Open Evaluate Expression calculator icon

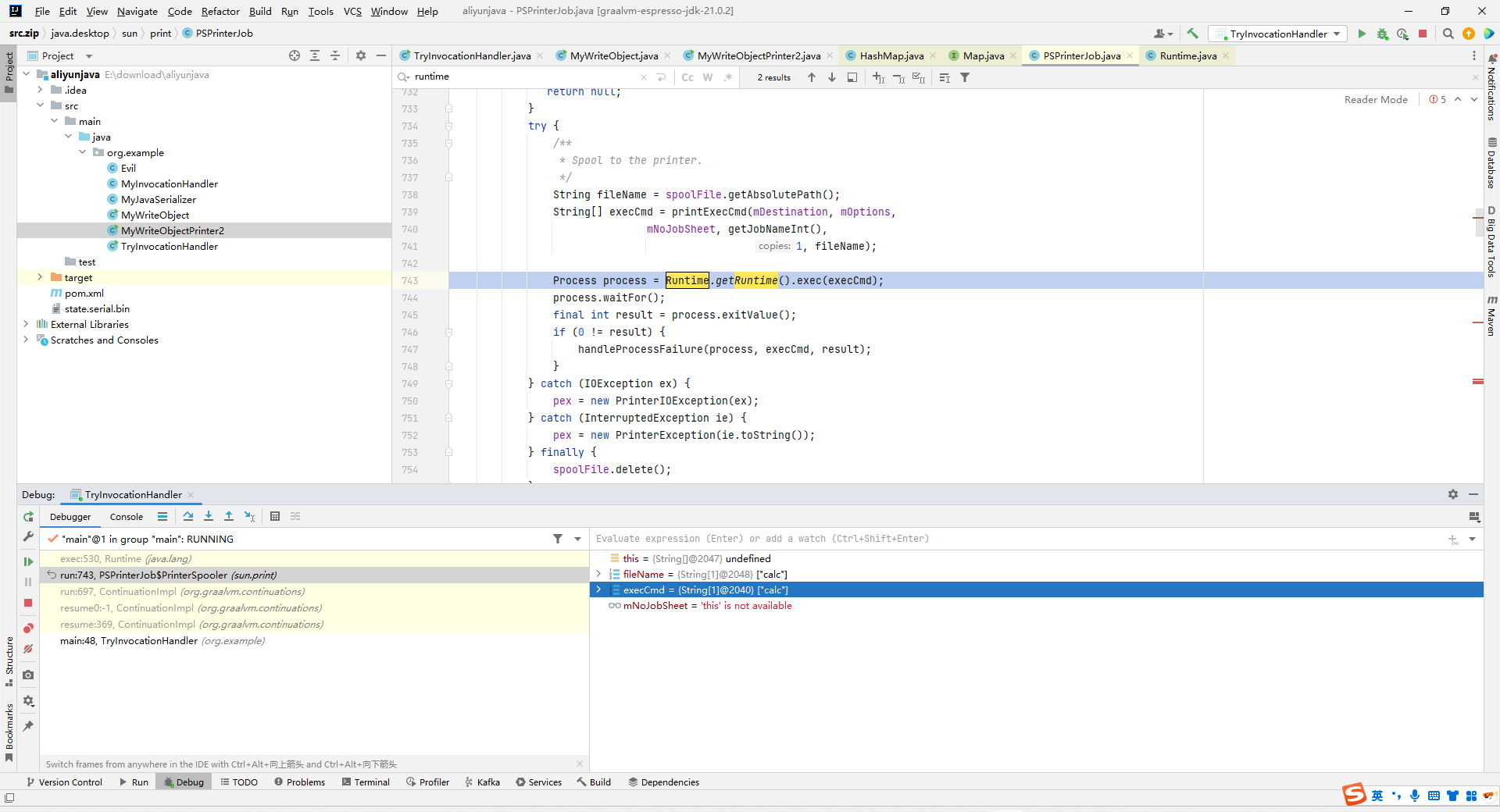(275, 516)
